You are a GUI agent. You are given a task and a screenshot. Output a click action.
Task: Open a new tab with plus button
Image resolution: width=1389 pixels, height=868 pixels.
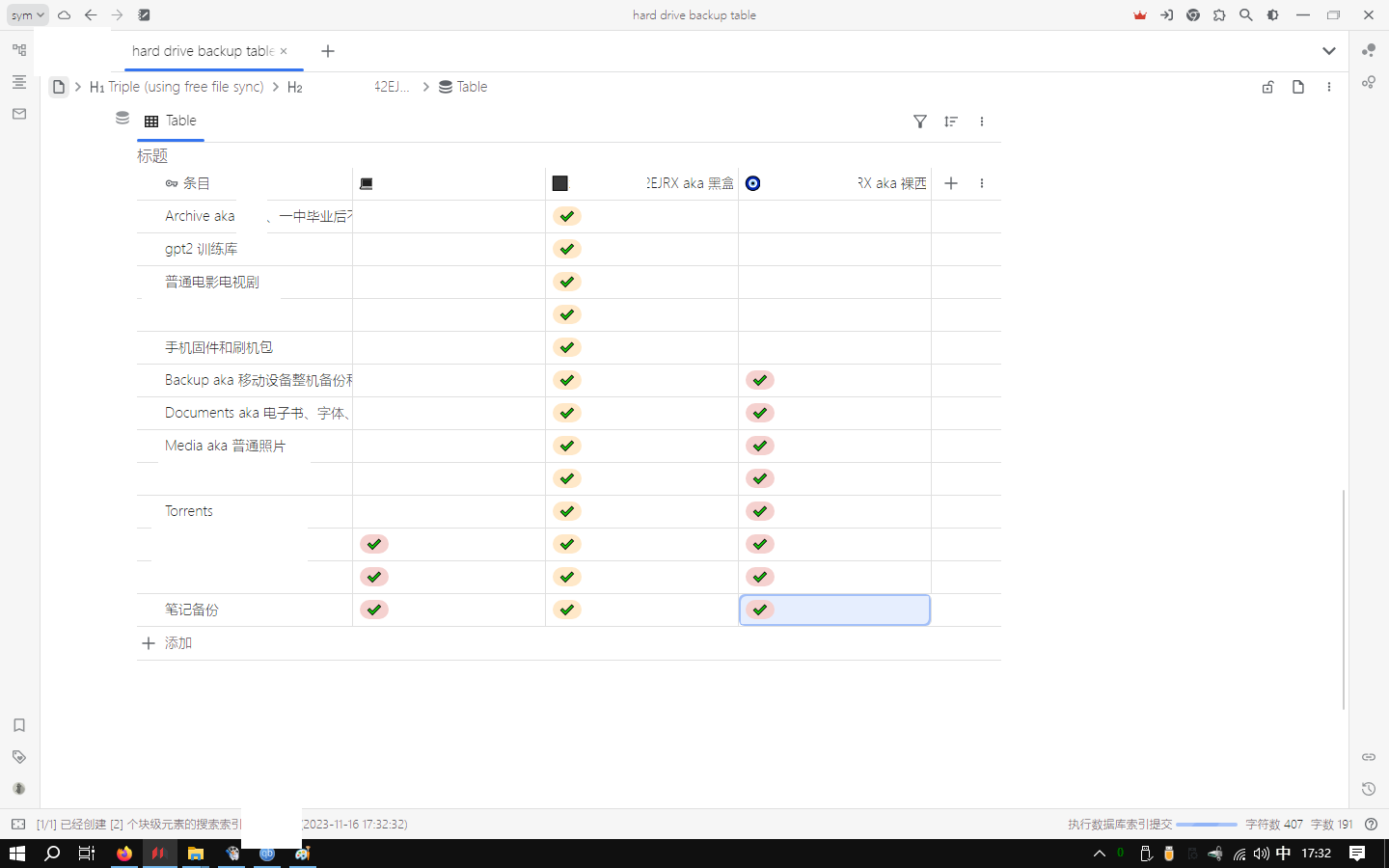click(328, 51)
